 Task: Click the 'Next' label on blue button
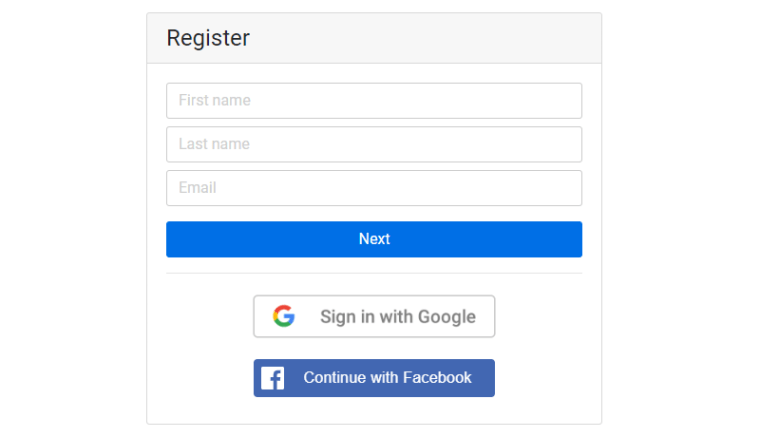point(374,239)
